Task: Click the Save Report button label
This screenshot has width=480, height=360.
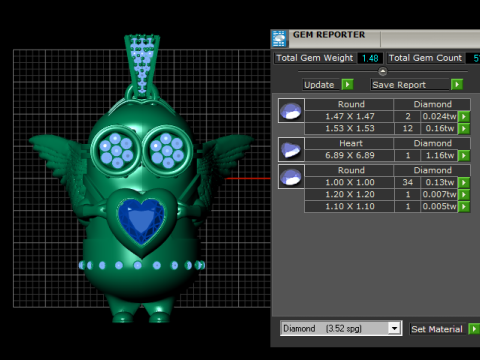Action: pyautogui.click(x=410, y=85)
